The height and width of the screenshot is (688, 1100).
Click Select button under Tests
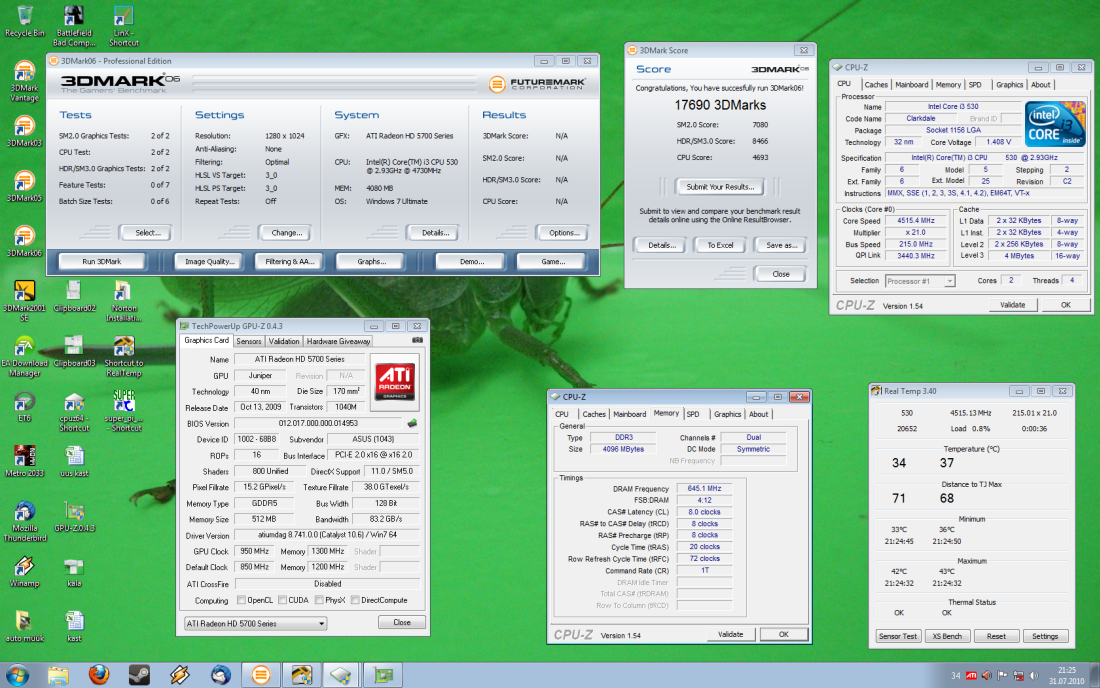pyautogui.click(x=147, y=233)
